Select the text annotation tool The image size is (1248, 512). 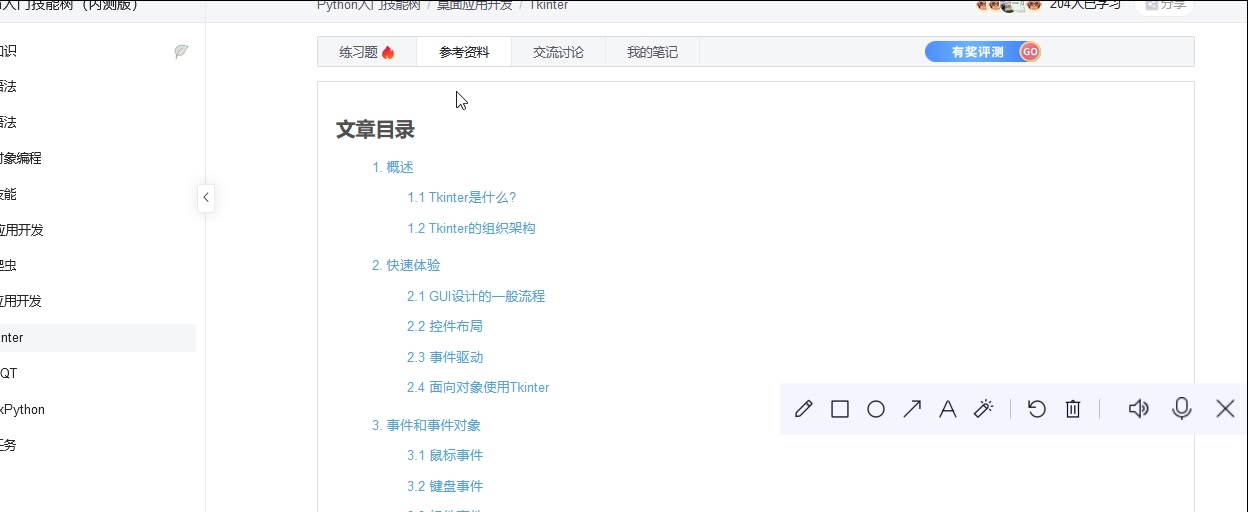tap(948, 409)
